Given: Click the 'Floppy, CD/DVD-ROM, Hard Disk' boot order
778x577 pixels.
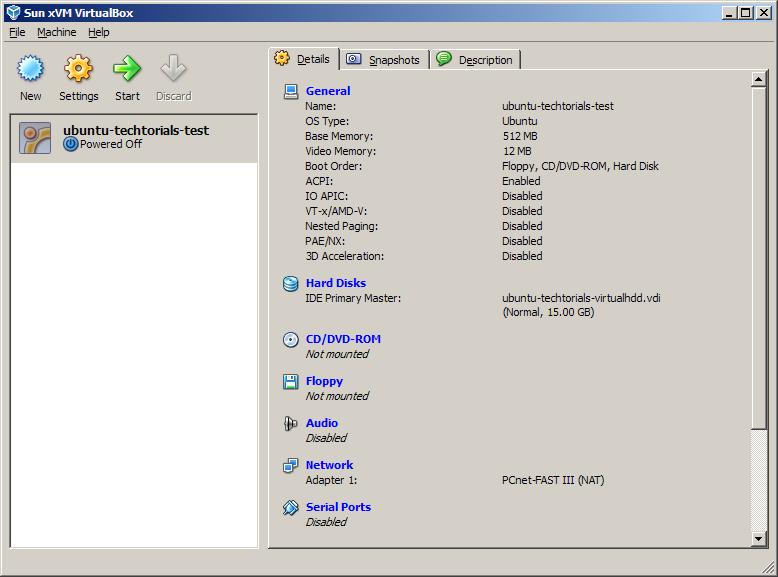Looking at the screenshot, I should pyautogui.click(x=581, y=167).
